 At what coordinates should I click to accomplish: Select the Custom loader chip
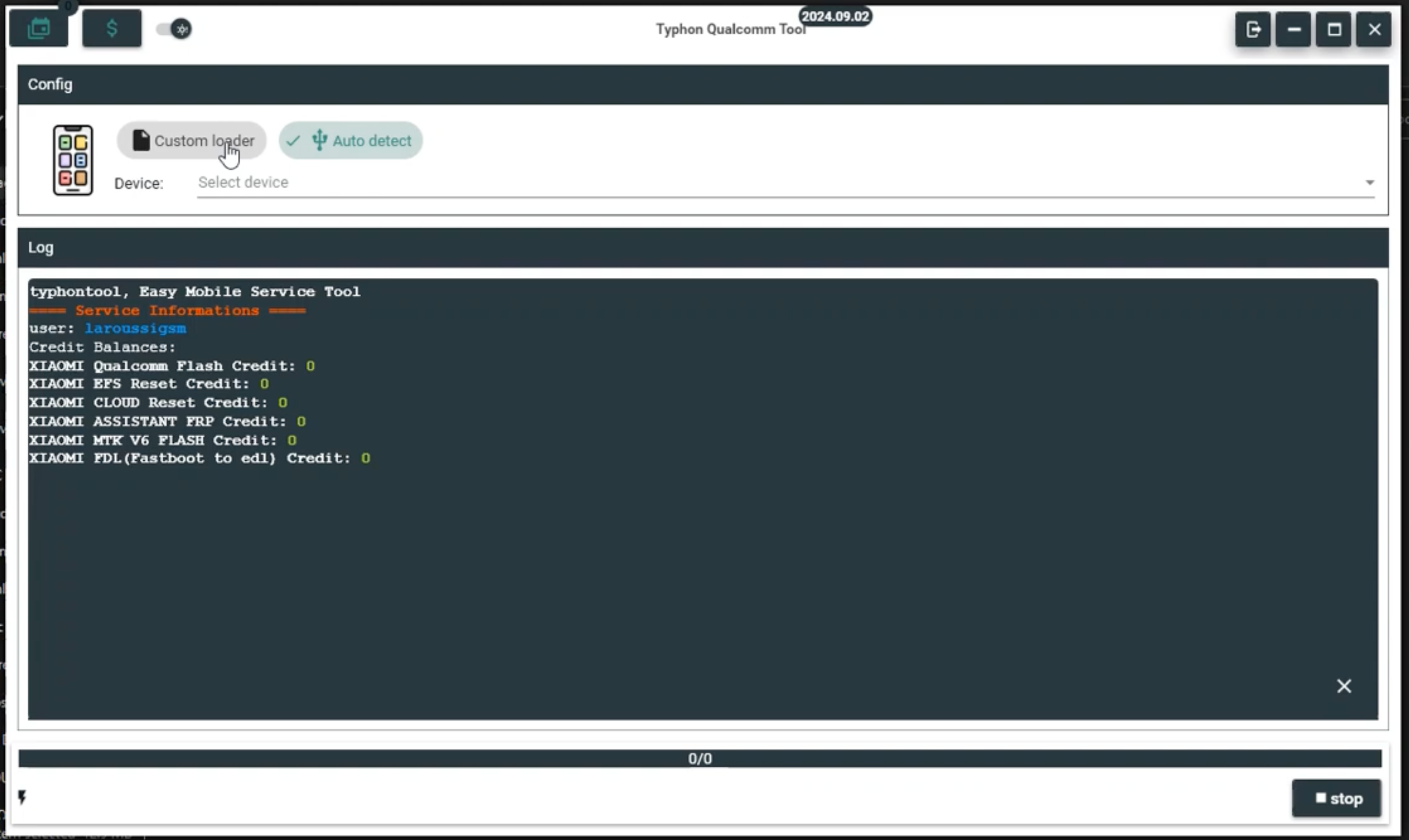(191, 140)
